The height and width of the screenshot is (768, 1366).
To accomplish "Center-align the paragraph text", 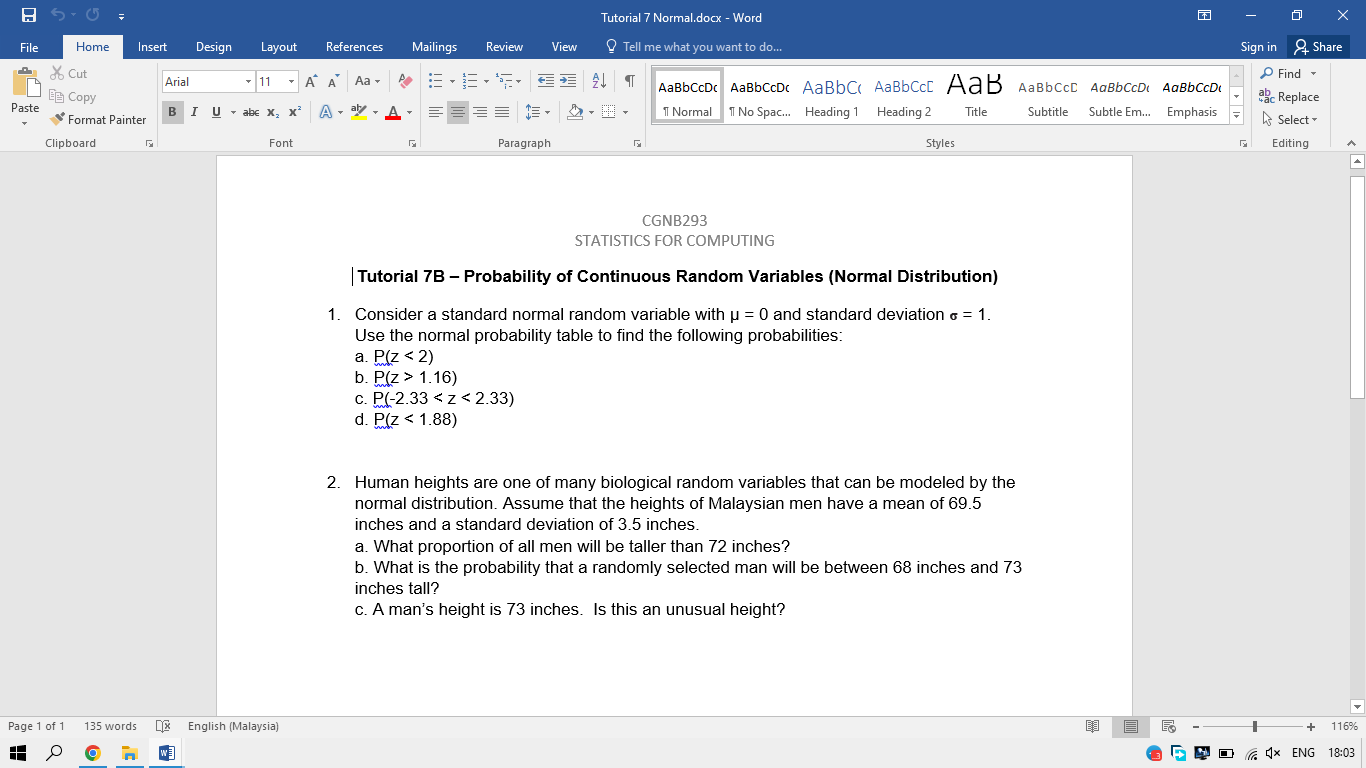I will point(457,112).
